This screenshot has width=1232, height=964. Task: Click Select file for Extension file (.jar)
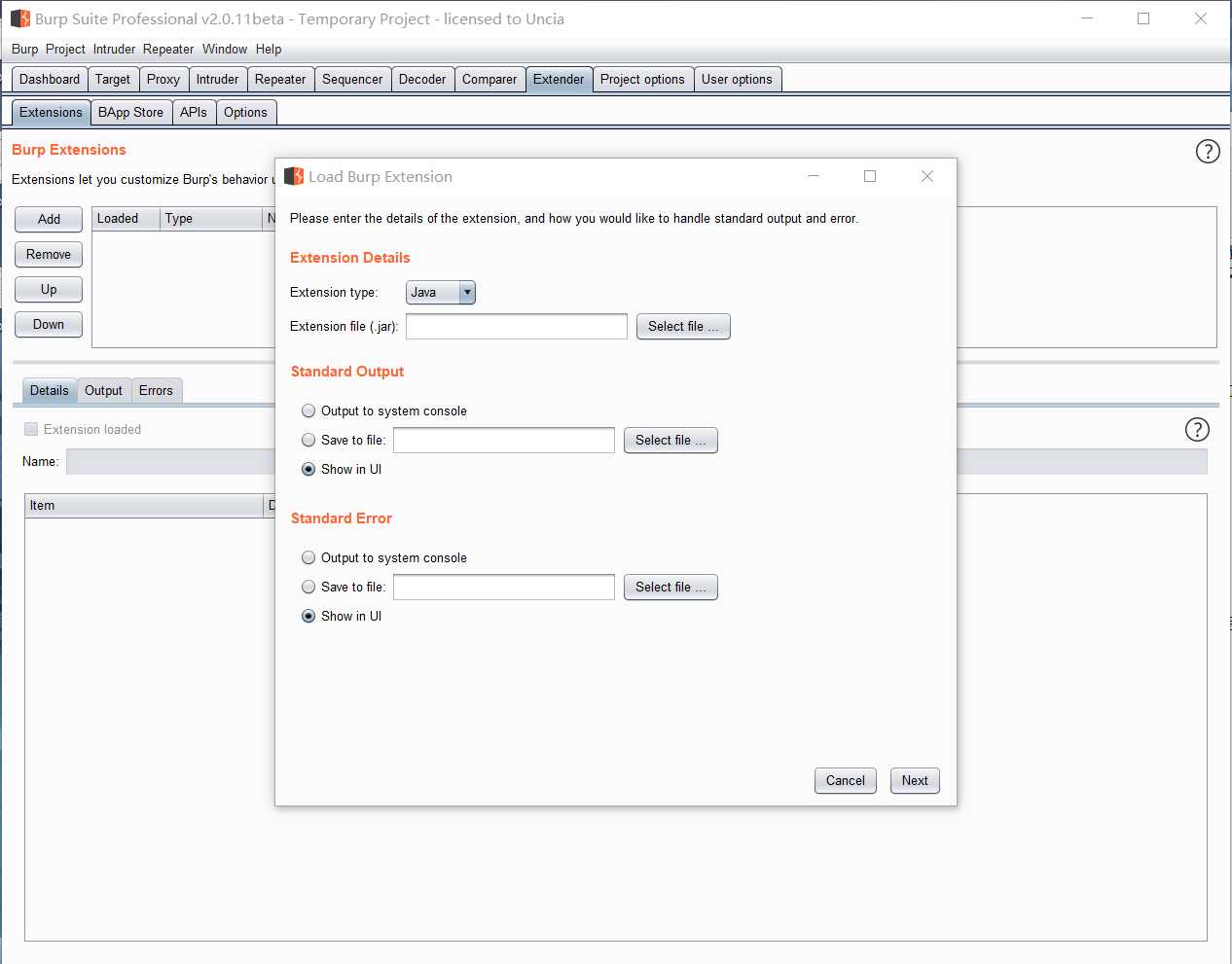(683, 326)
